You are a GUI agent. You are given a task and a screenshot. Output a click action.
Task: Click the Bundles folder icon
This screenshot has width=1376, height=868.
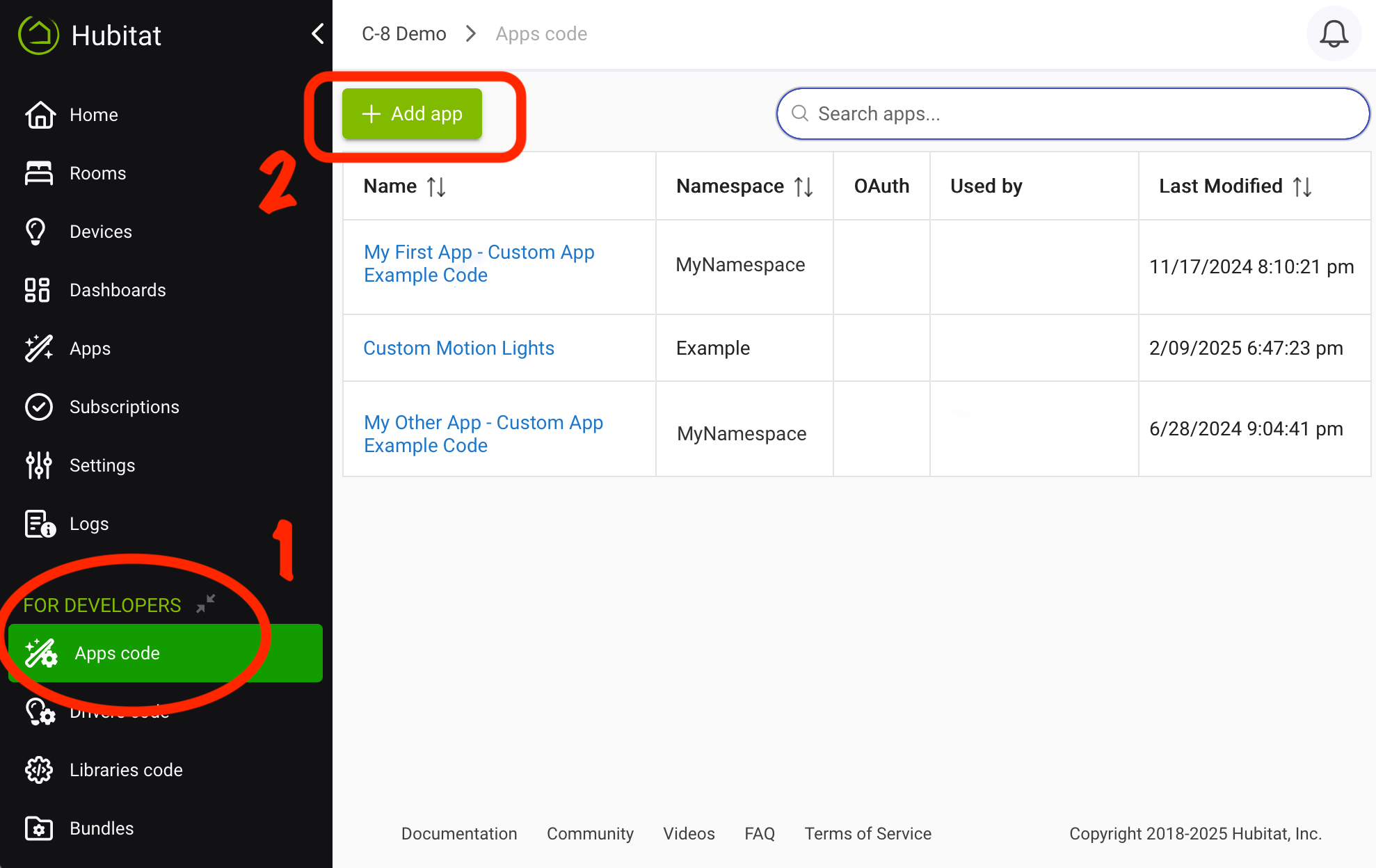[39, 828]
